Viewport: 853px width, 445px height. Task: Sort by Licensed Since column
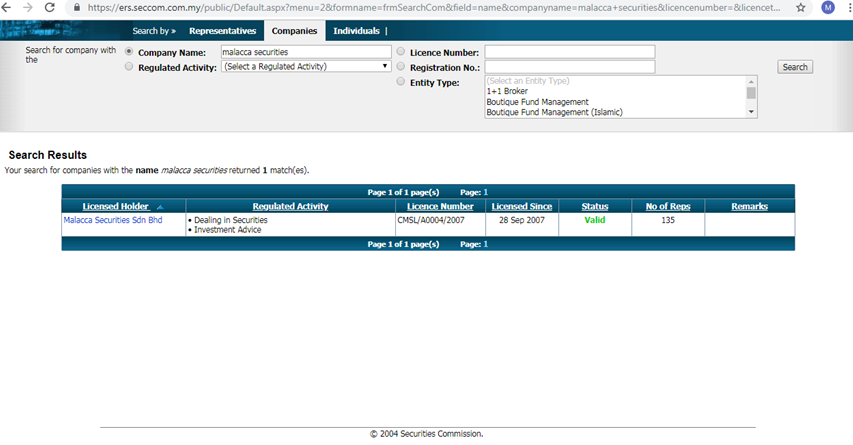tap(522, 206)
